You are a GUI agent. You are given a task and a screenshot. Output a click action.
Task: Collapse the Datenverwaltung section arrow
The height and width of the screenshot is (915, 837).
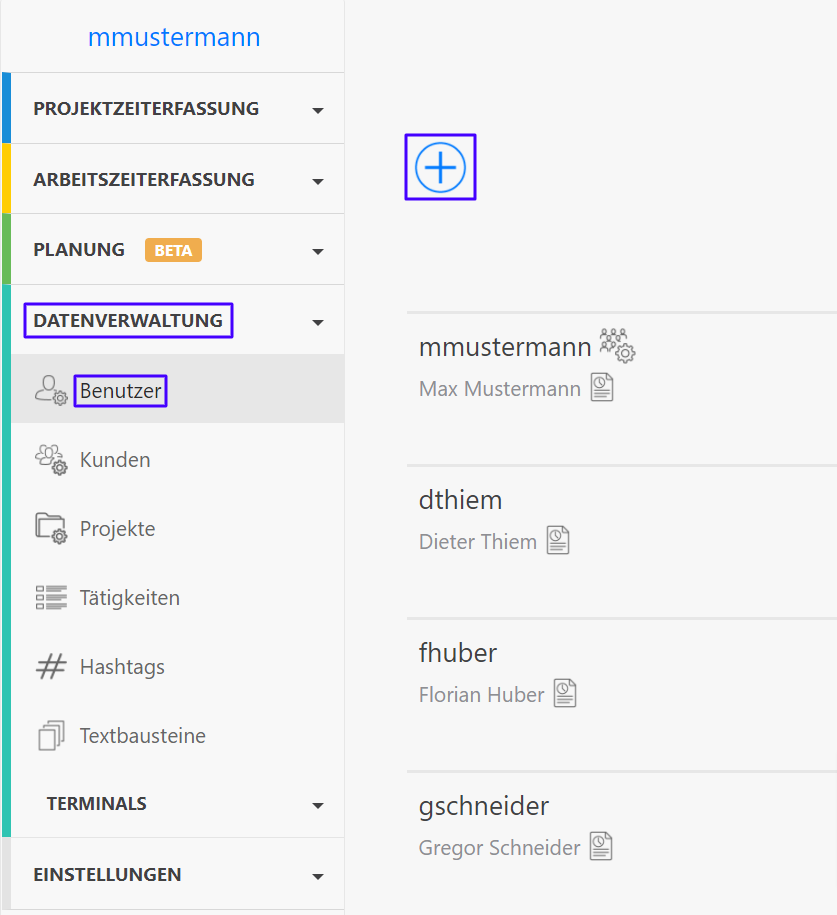318,322
